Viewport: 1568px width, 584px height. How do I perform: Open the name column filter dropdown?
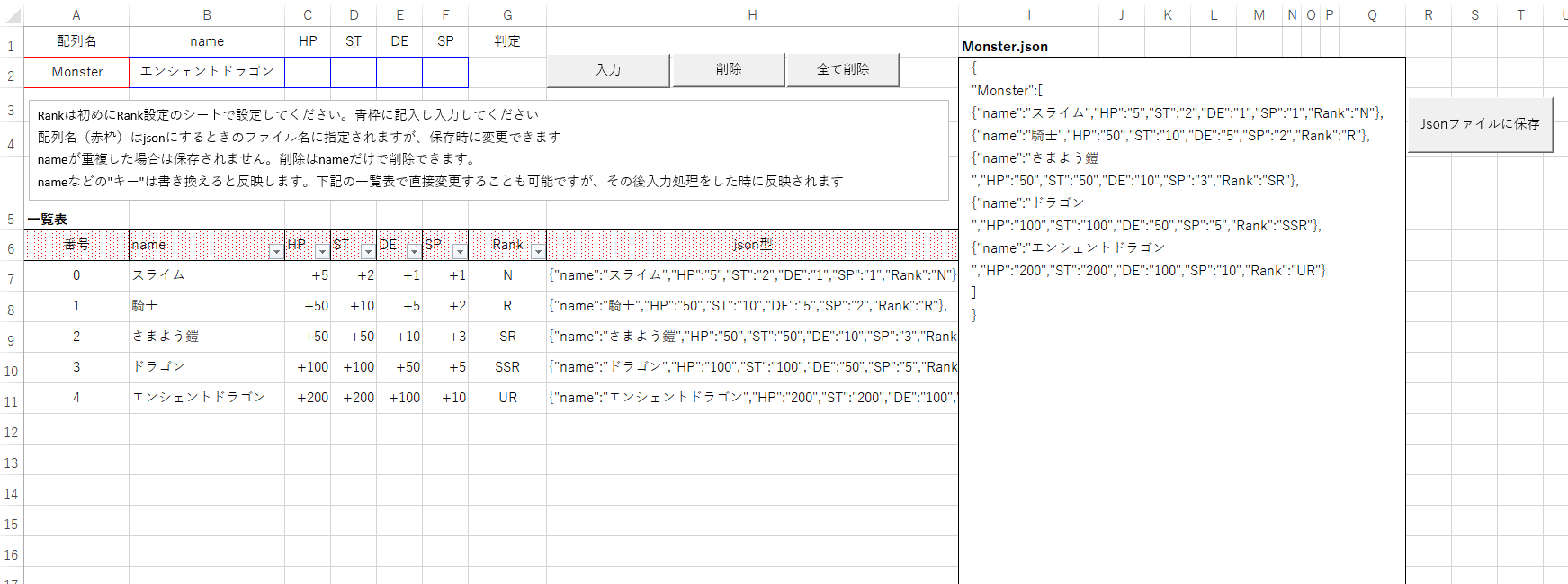pyautogui.click(x=276, y=252)
